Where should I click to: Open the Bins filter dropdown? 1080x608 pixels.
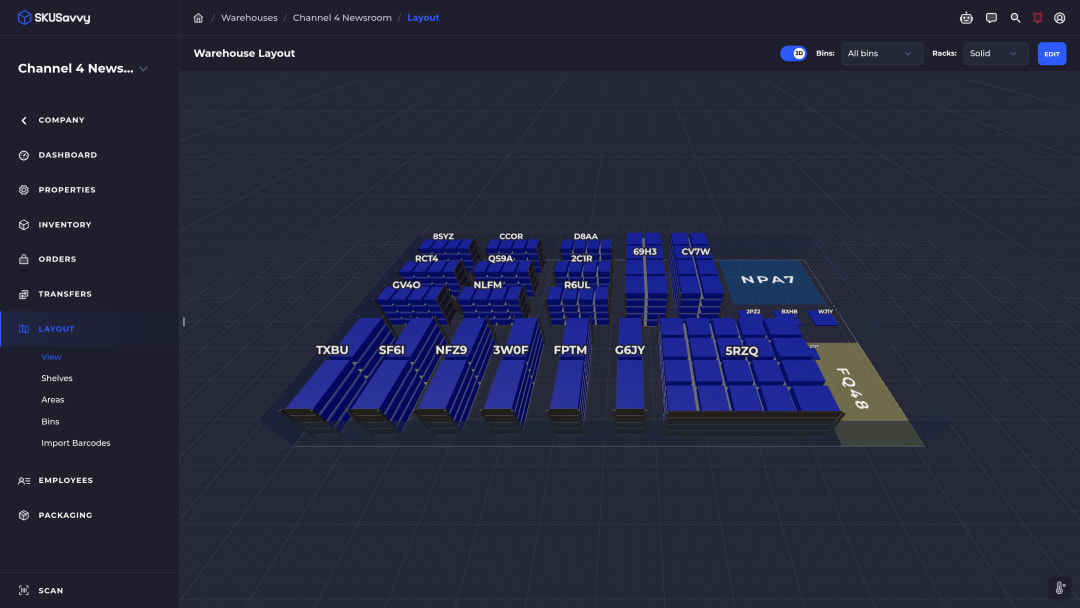[882, 54]
